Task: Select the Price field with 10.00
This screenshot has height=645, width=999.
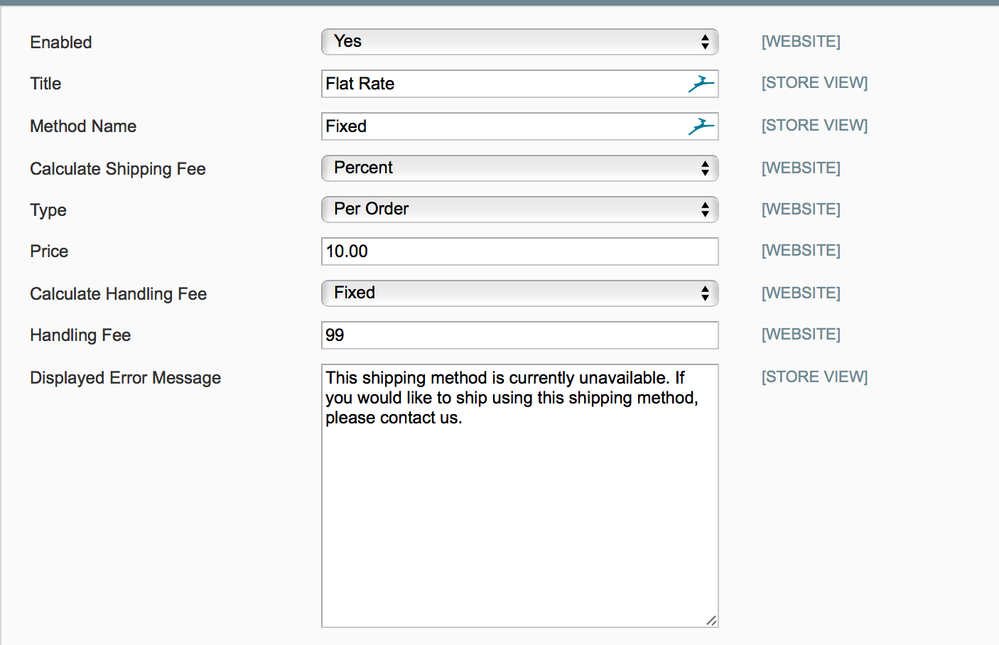Action: click(x=519, y=251)
